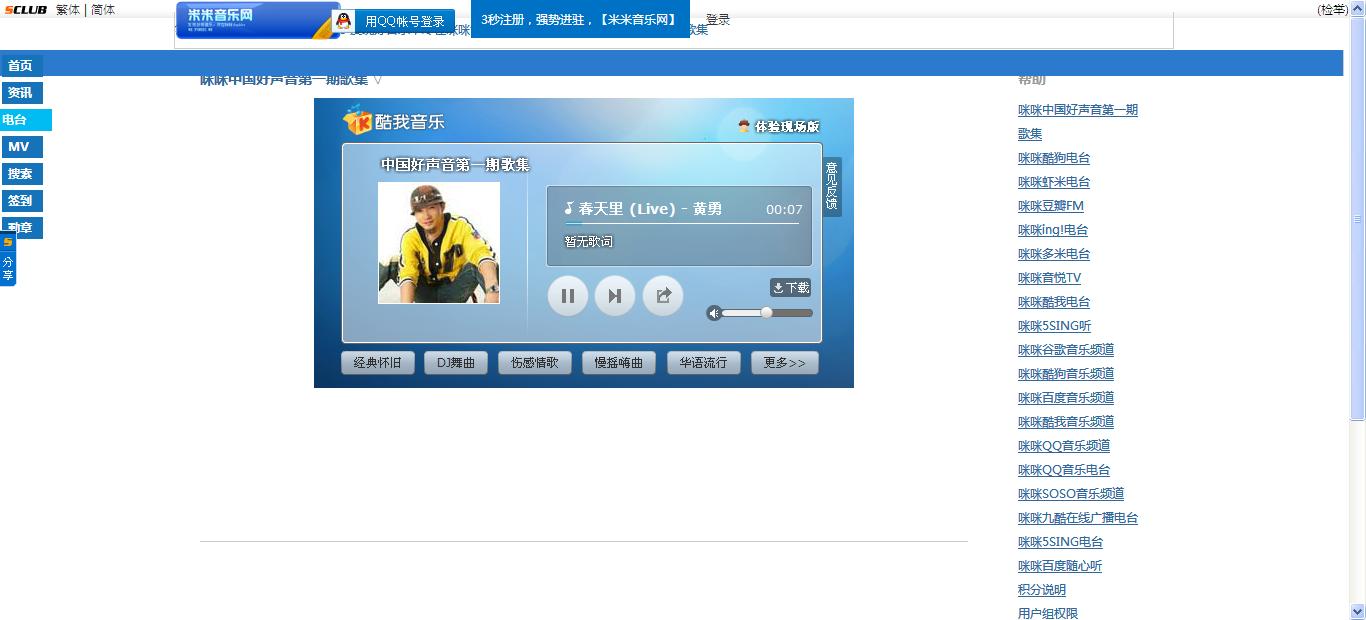Adjust the player volume slider
Viewport: 1366px width, 620px height.
point(767,313)
